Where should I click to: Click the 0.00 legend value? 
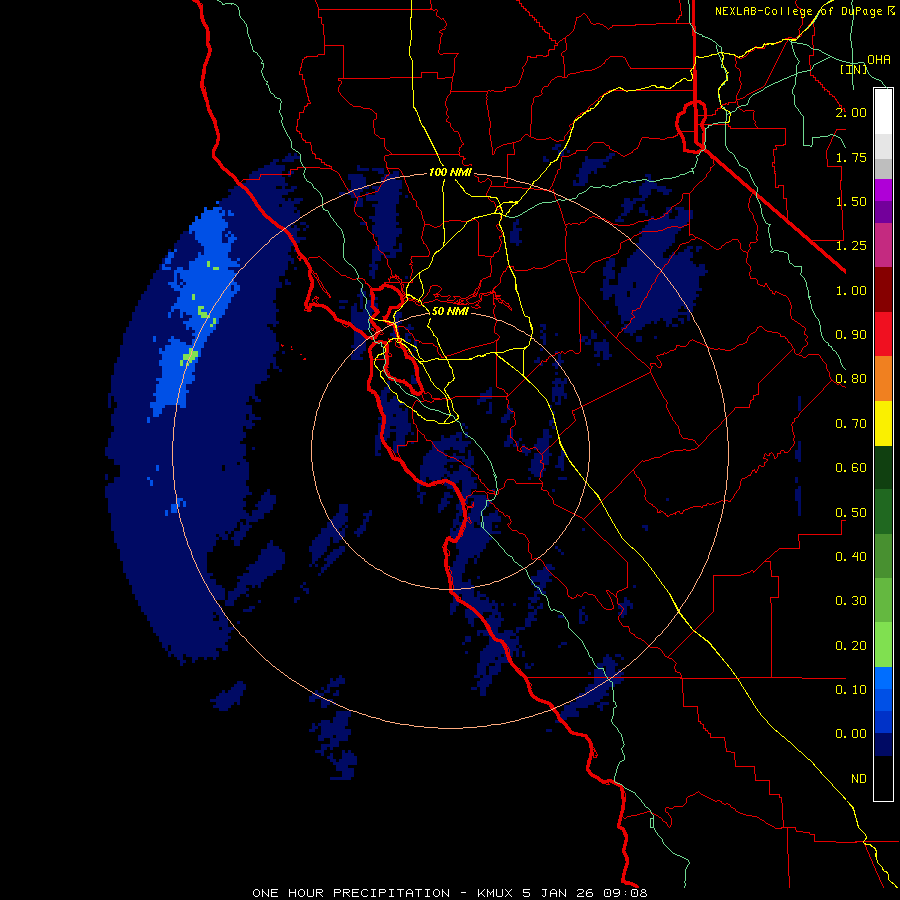(x=851, y=734)
